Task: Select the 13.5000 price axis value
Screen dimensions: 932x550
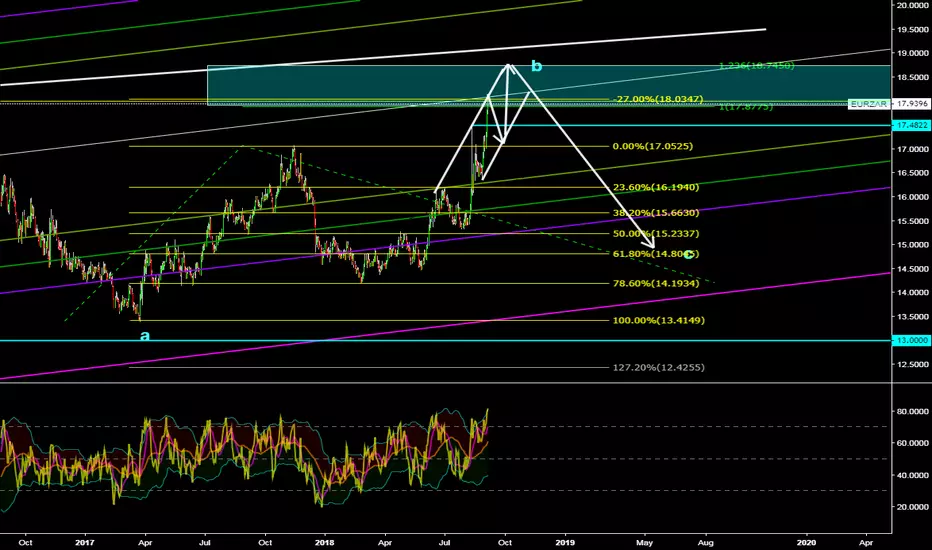Action: 913,317
